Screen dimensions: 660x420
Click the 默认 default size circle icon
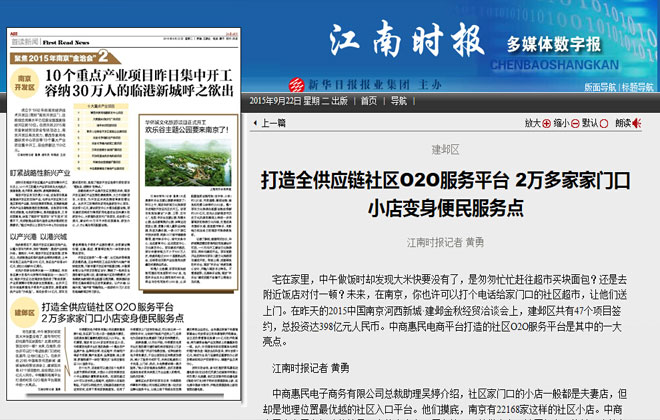click(x=604, y=123)
